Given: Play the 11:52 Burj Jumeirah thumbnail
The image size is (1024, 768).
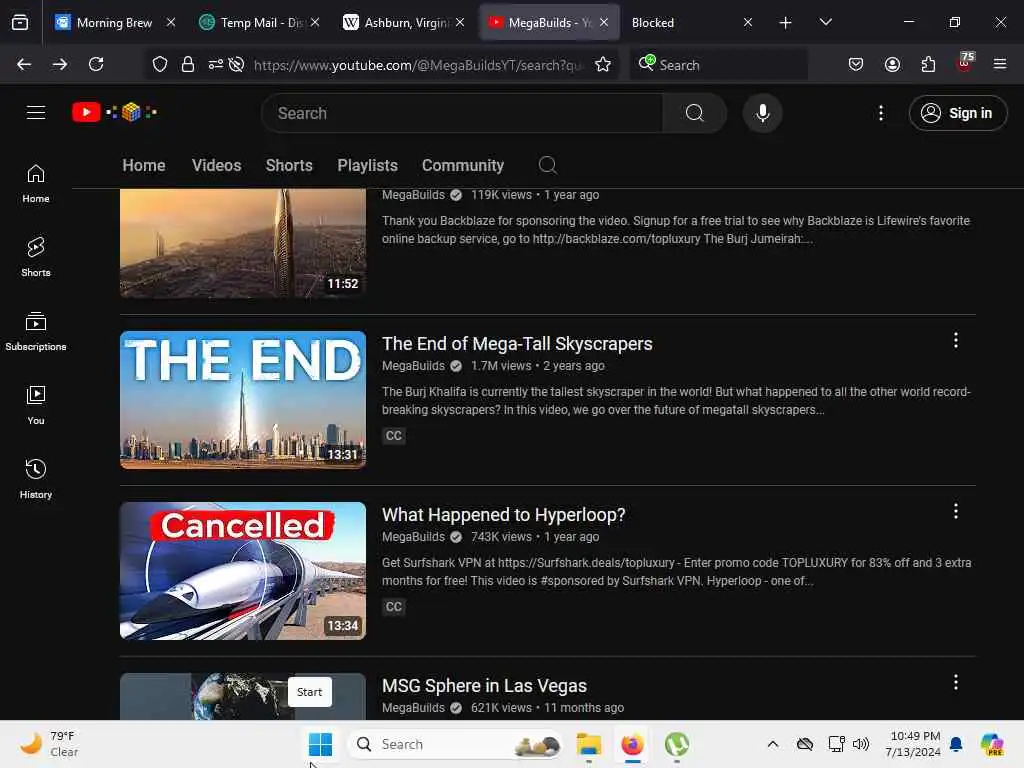Looking at the screenshot, I should (x=243, y=243).
